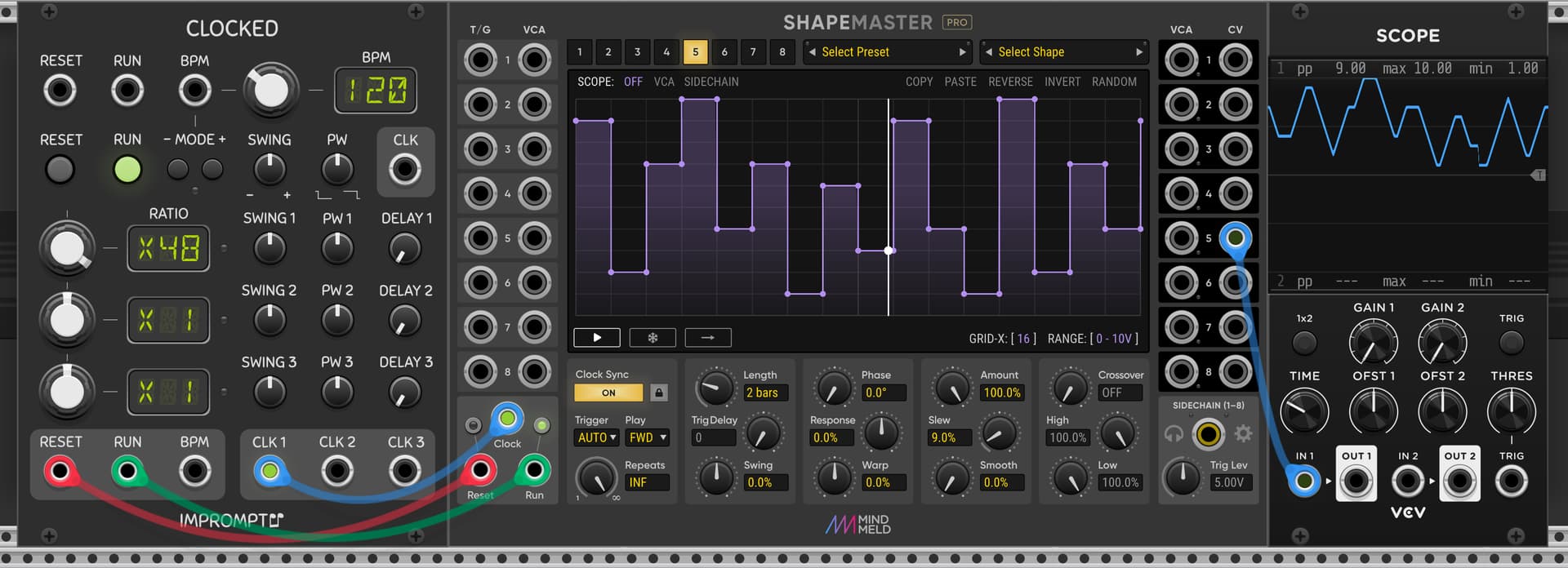Toggle the lit green RUN button in Clocked

pyautogui.click(x=127, y=170)
